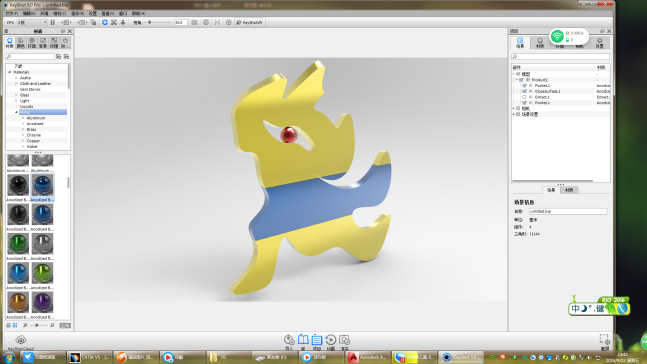The width and height of the screenshot is (647, 364).
Task: Open the 纹理 library tab
Action: click(54, 43)
